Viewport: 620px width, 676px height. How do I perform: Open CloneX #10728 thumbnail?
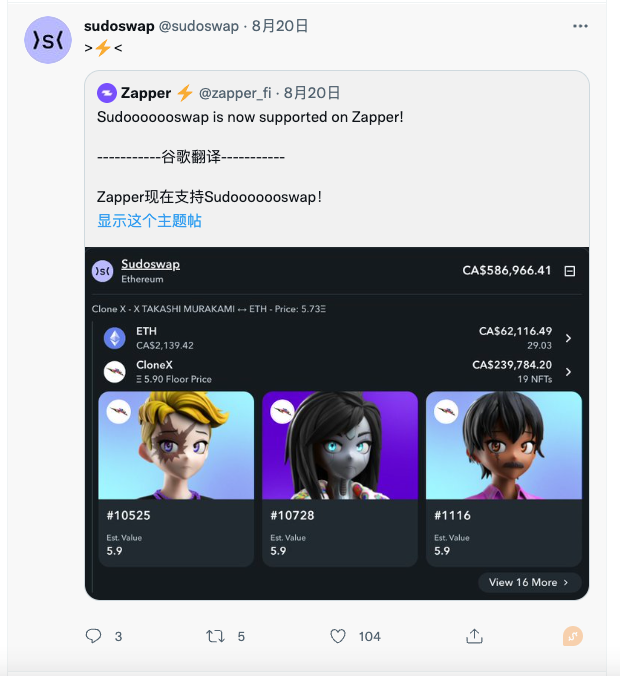coord(340,445)
